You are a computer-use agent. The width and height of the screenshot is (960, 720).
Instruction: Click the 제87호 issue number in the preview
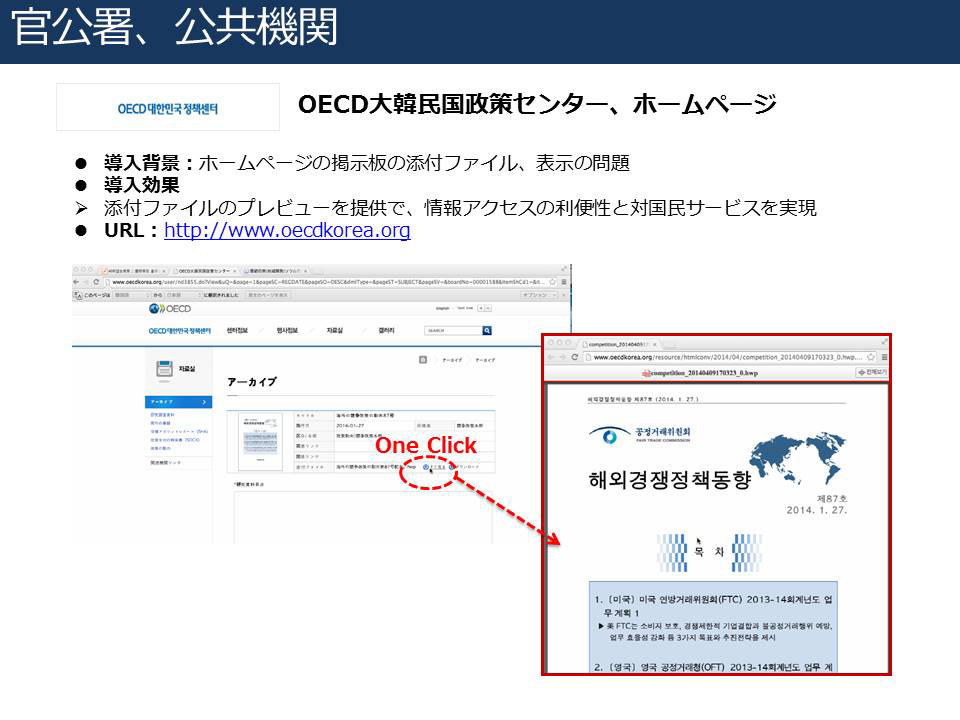click(831, 498)
